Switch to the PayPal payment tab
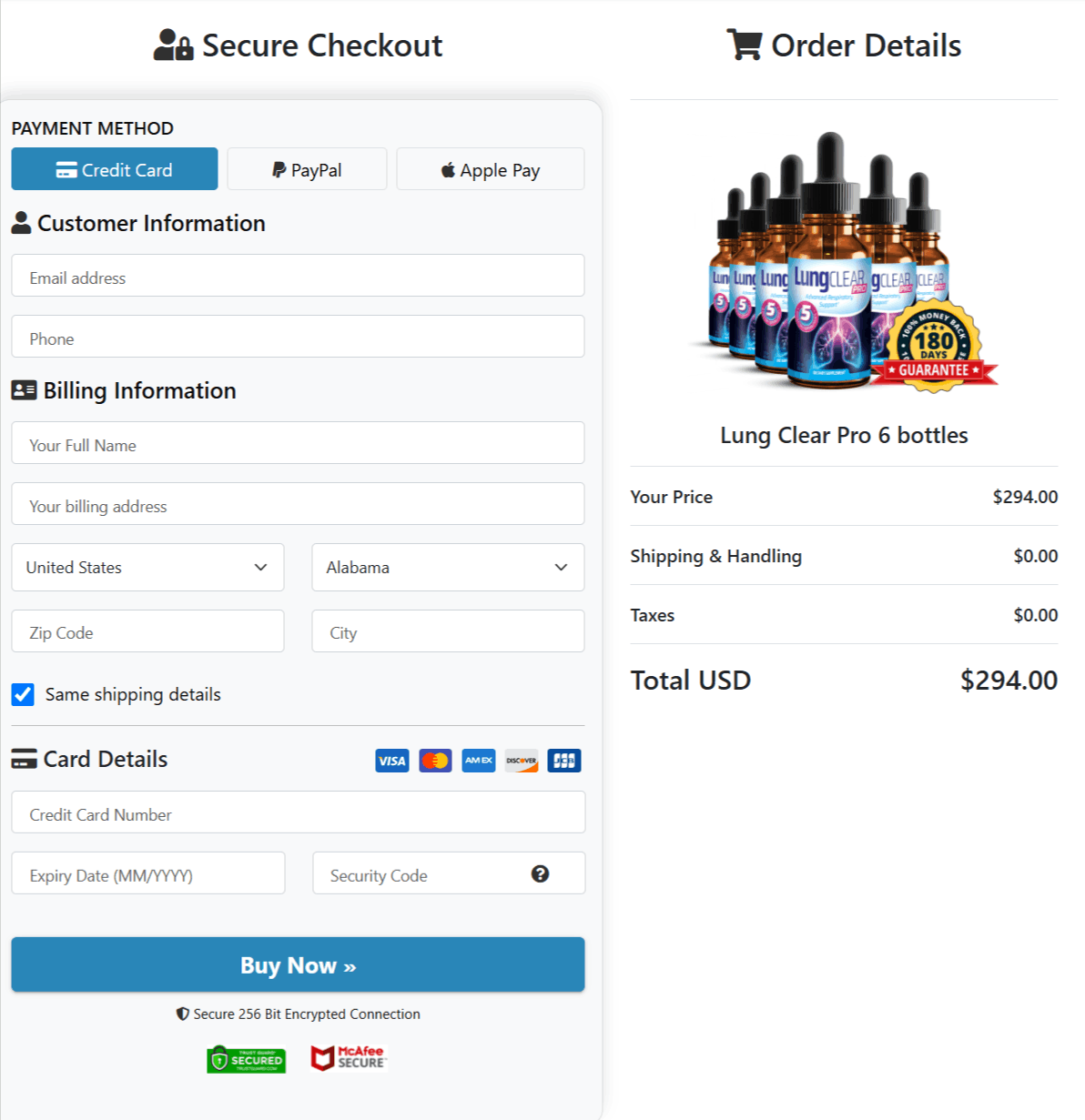 click(x=307, y=168)
